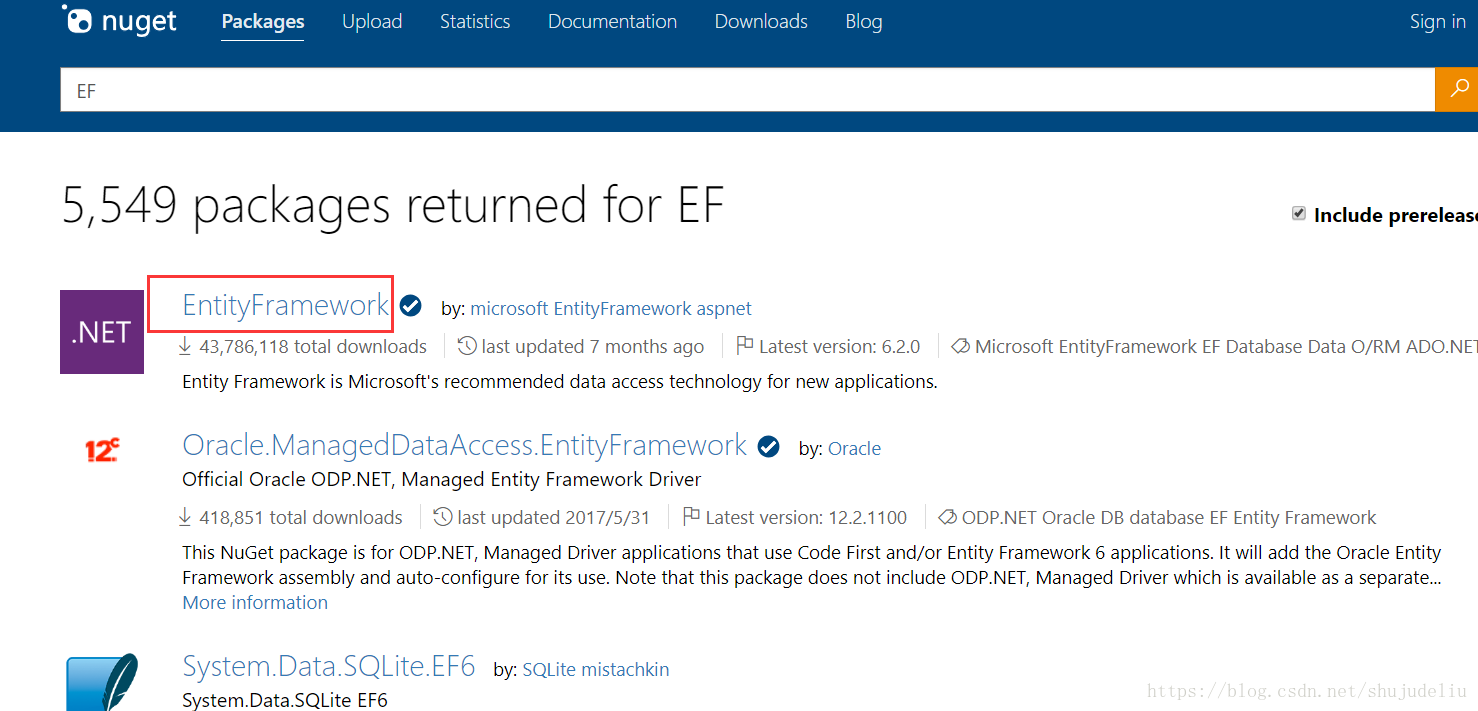Screen dimensions: 1478x711
Task: Click Oracle package verified checkmark badge
Action: point(768,447)
